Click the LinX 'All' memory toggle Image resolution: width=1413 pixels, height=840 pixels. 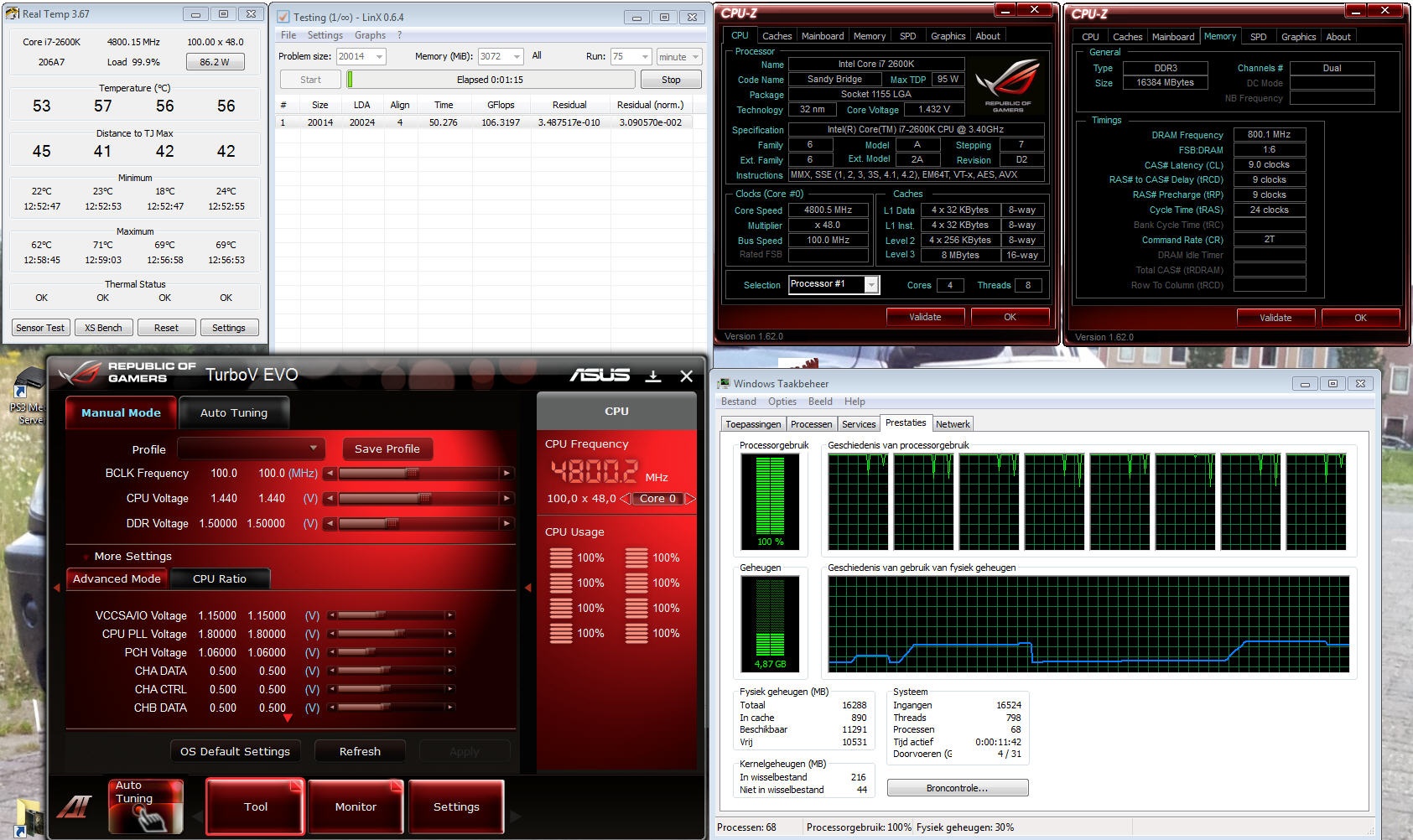pyautogui.click(x=537, y=56)
